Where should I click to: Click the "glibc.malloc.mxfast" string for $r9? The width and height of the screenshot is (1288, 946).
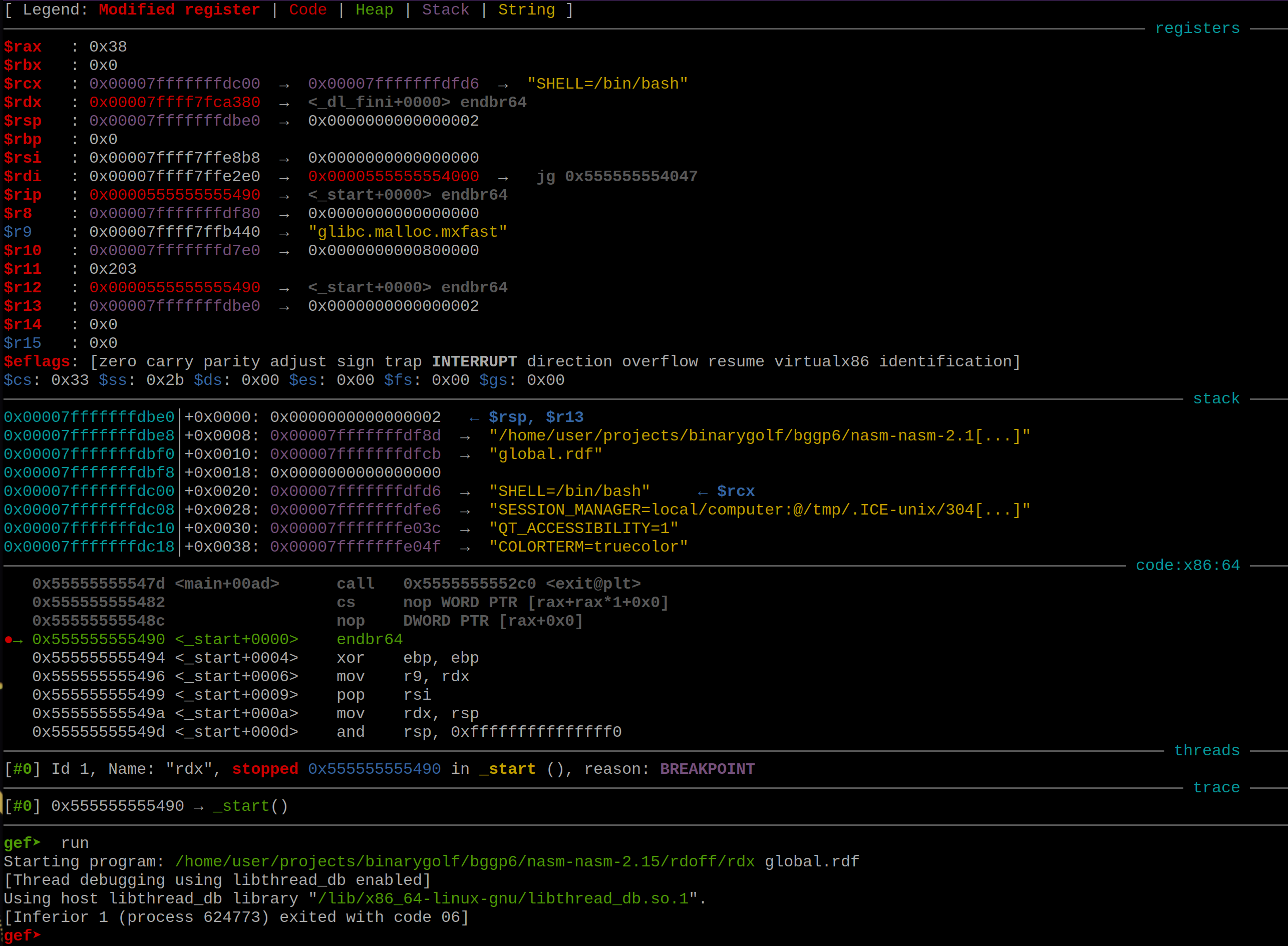407,232
